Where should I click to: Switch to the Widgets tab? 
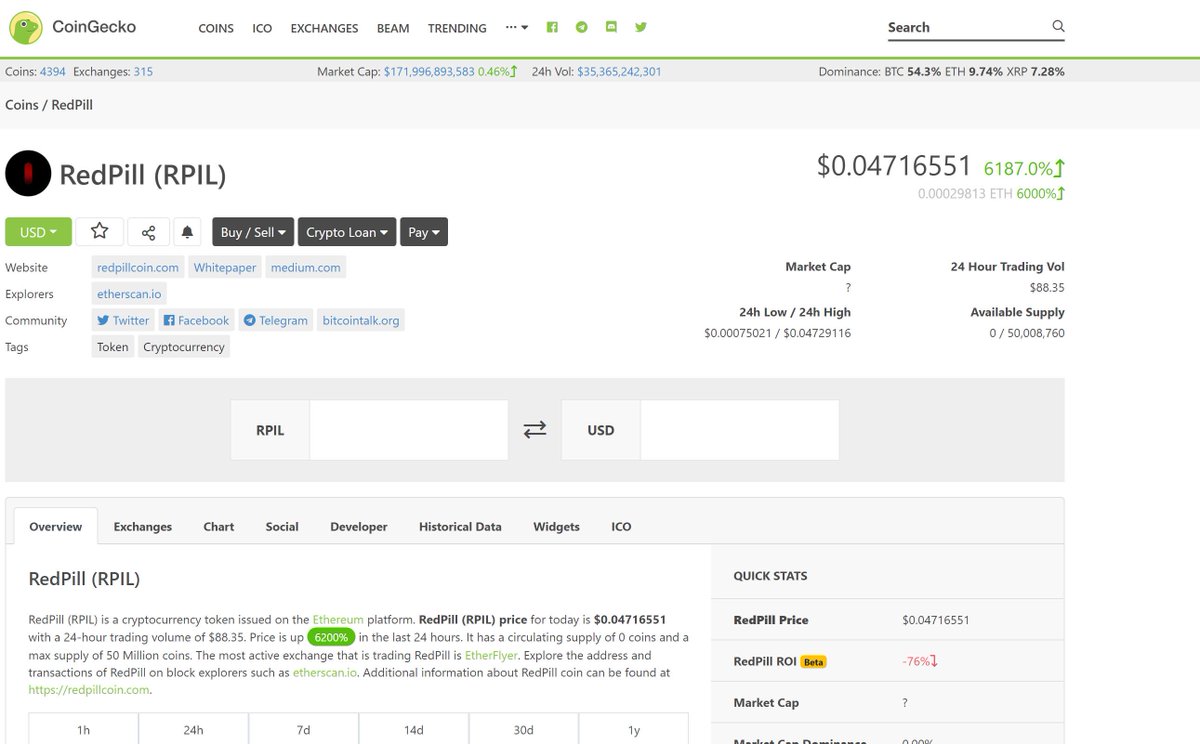click(x=556, y=526)
